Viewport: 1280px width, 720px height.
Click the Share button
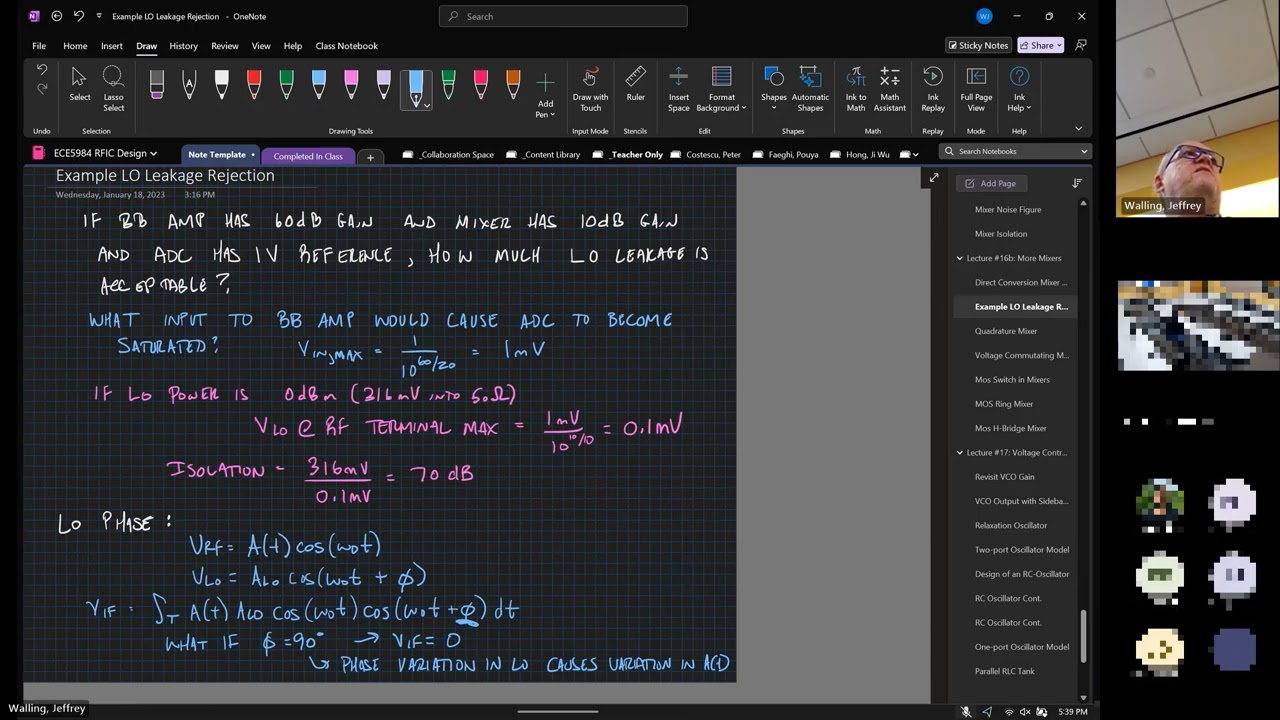pyautogui.click(x=1040, y=45)
